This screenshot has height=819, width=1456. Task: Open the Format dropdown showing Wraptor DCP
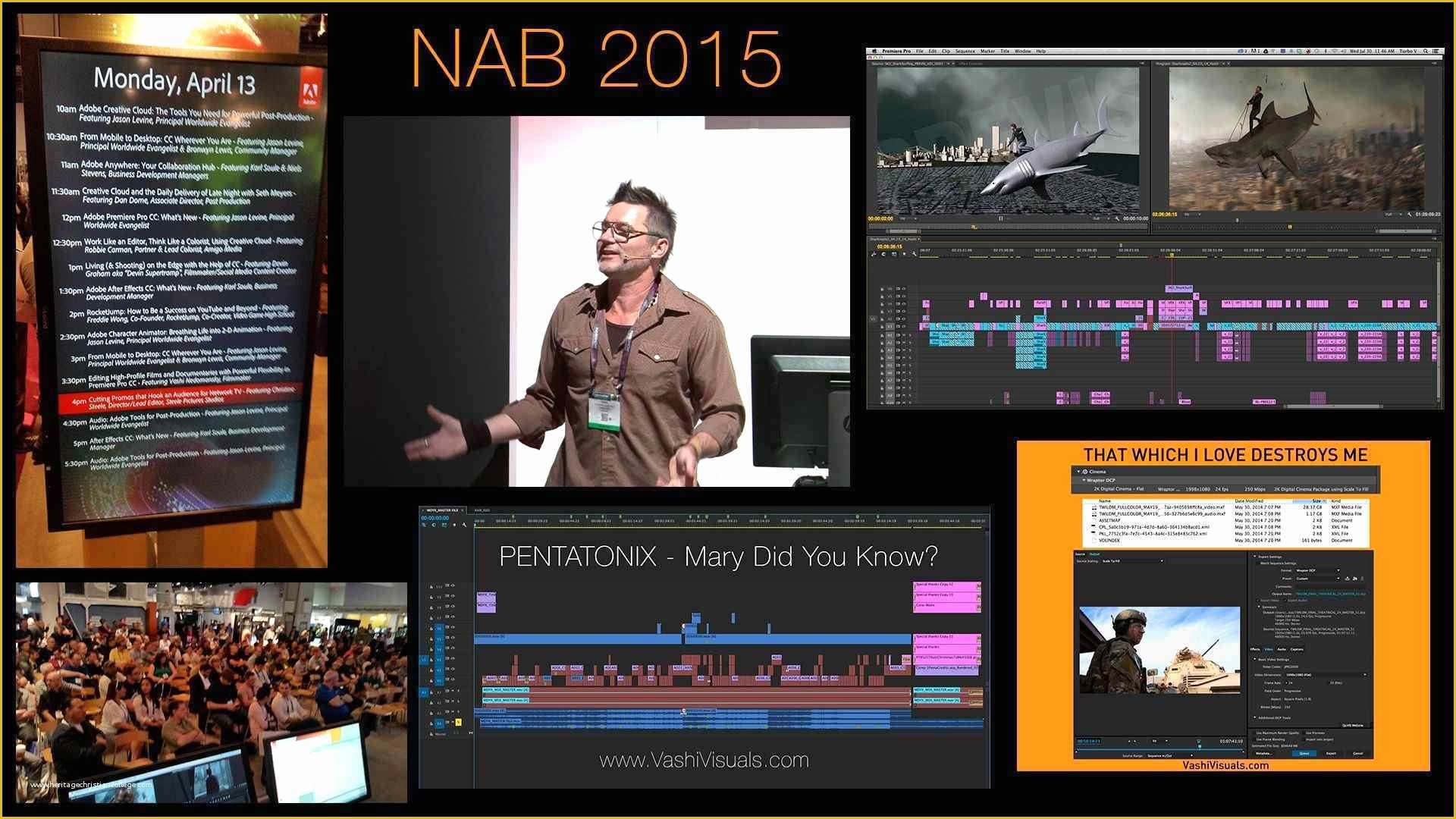pos(1317,570)
